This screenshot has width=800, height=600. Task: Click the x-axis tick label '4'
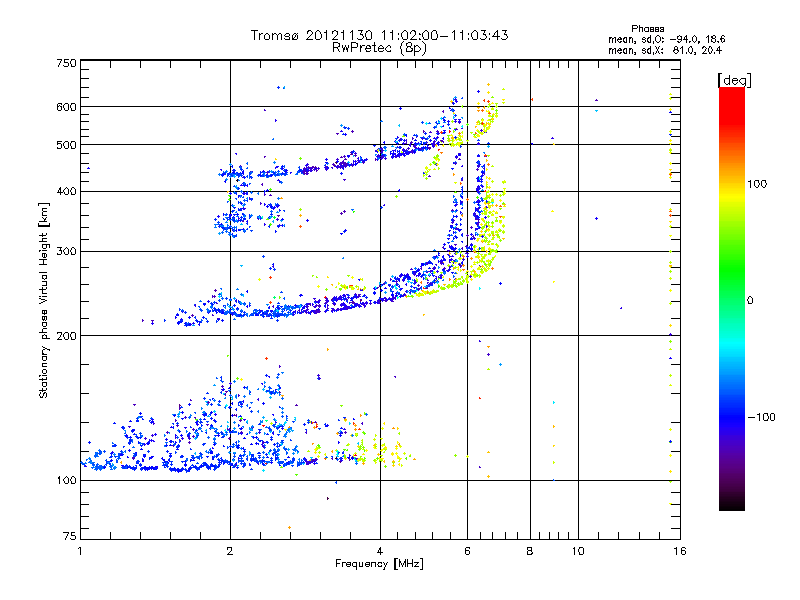(380, 551)
